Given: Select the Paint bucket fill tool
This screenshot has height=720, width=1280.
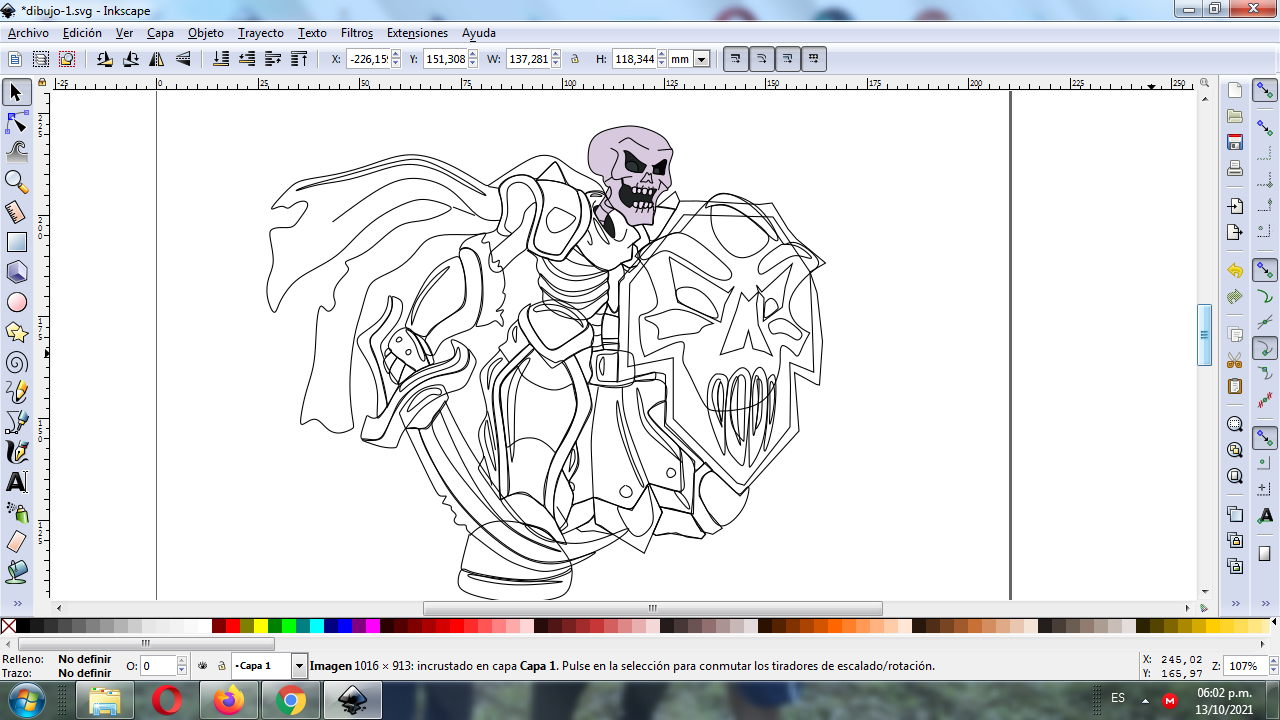Looking at the screenshot, I should point(16,572).
